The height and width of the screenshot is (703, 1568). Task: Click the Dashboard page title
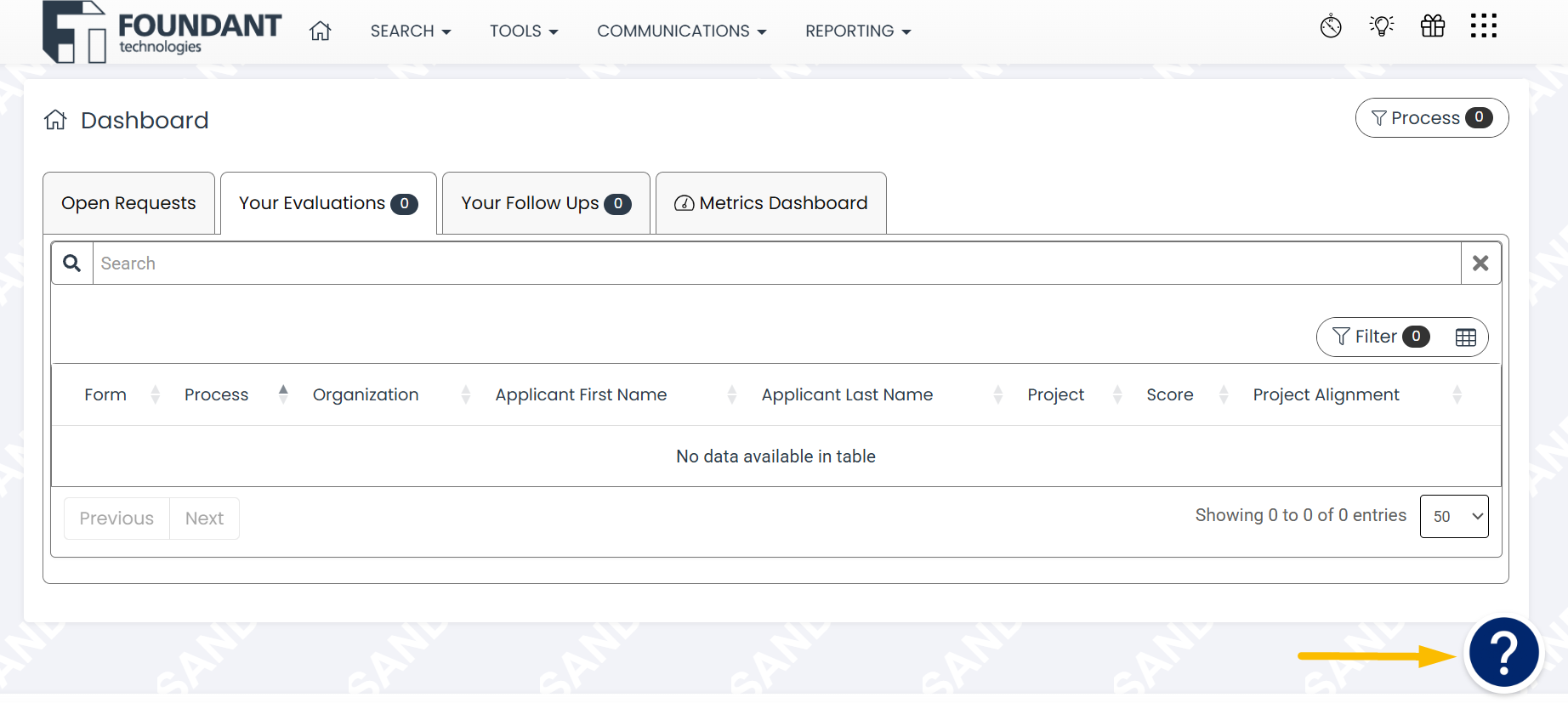[x=145, y=121]
